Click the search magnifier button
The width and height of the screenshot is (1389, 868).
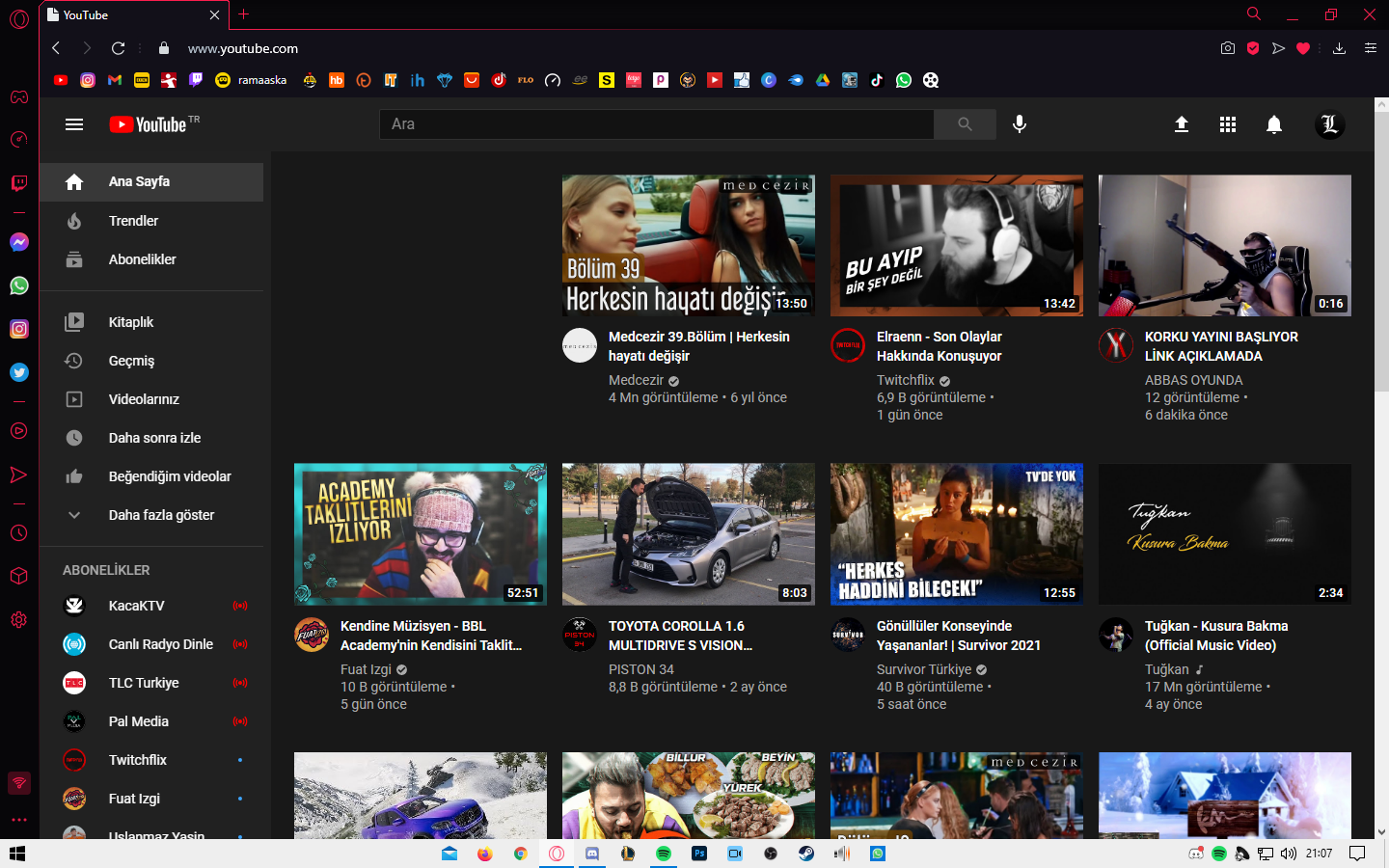click(965, 124)
